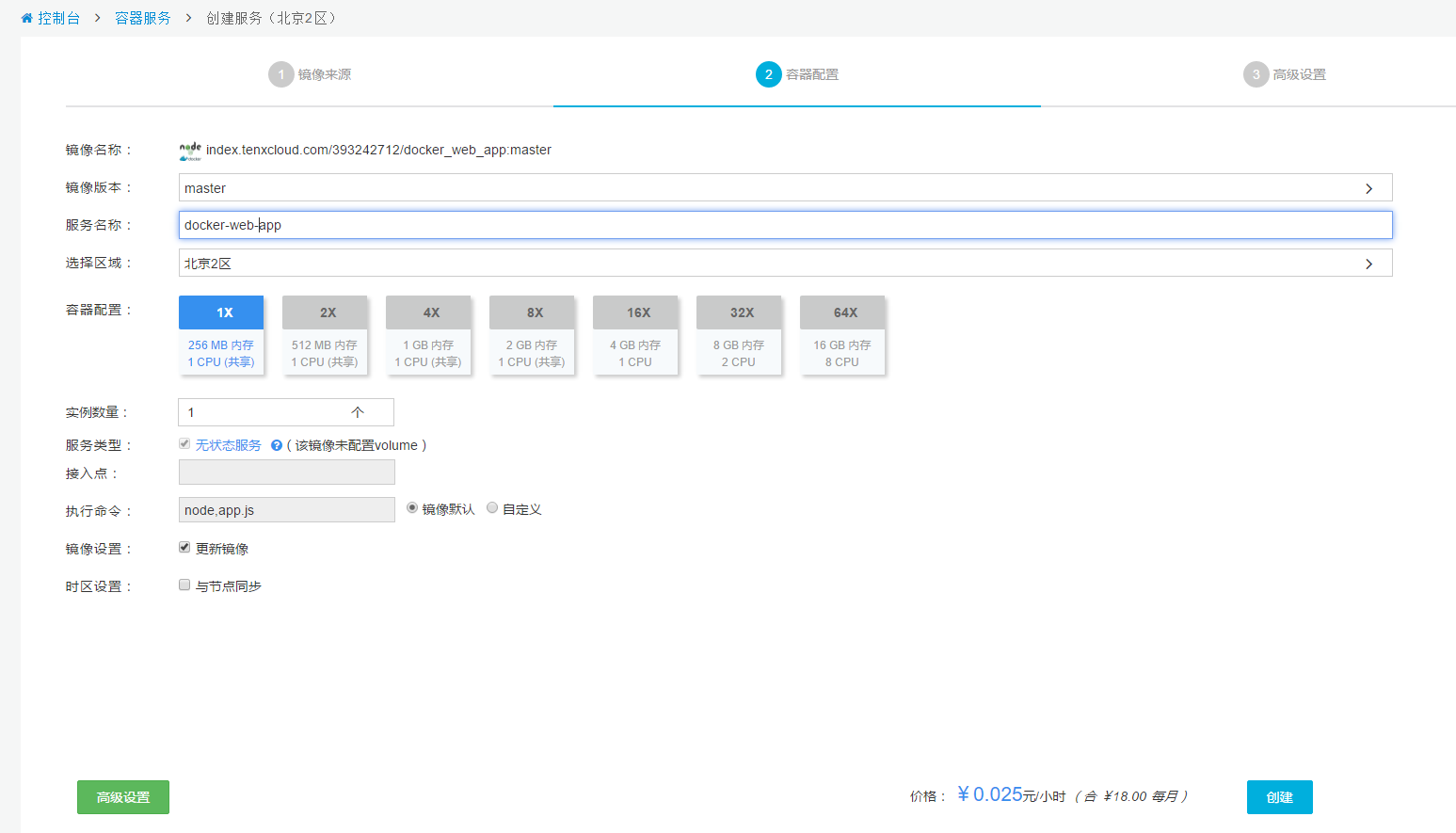This screenshot has height=833, width=1456.
Task: Expand the 选择区域 chevron arrow
Action: pos(1369,264)
